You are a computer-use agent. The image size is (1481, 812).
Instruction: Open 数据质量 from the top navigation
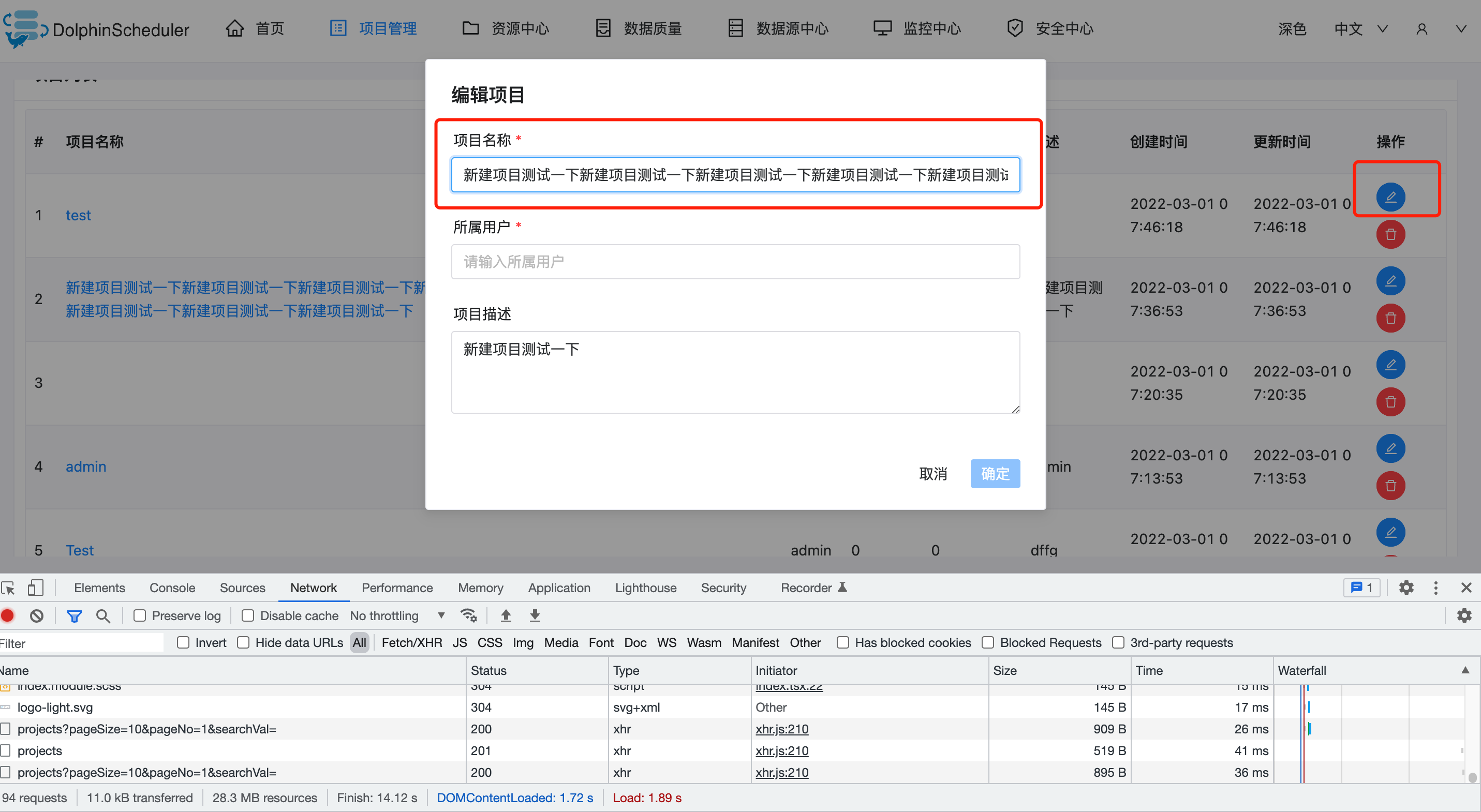tap(638, 27)
